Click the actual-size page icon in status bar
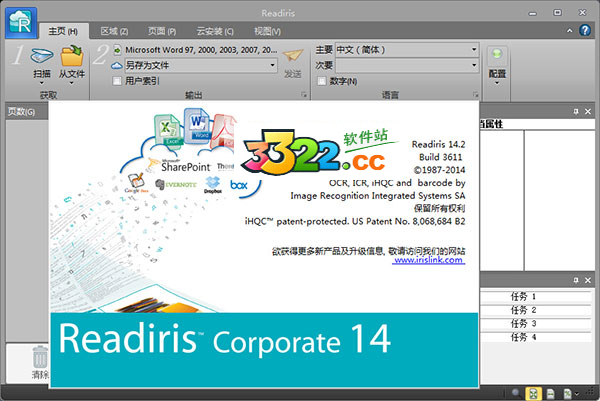600x401 pixels. 567,393
